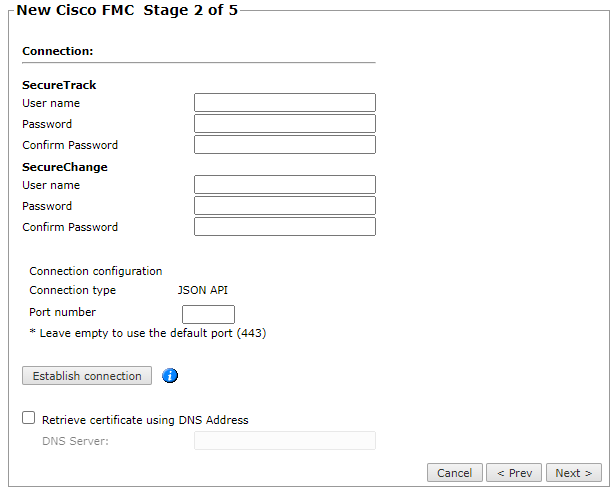Click the DNS Server text field
The height and width of the screenshot is (488, 612).
(284, 441)
